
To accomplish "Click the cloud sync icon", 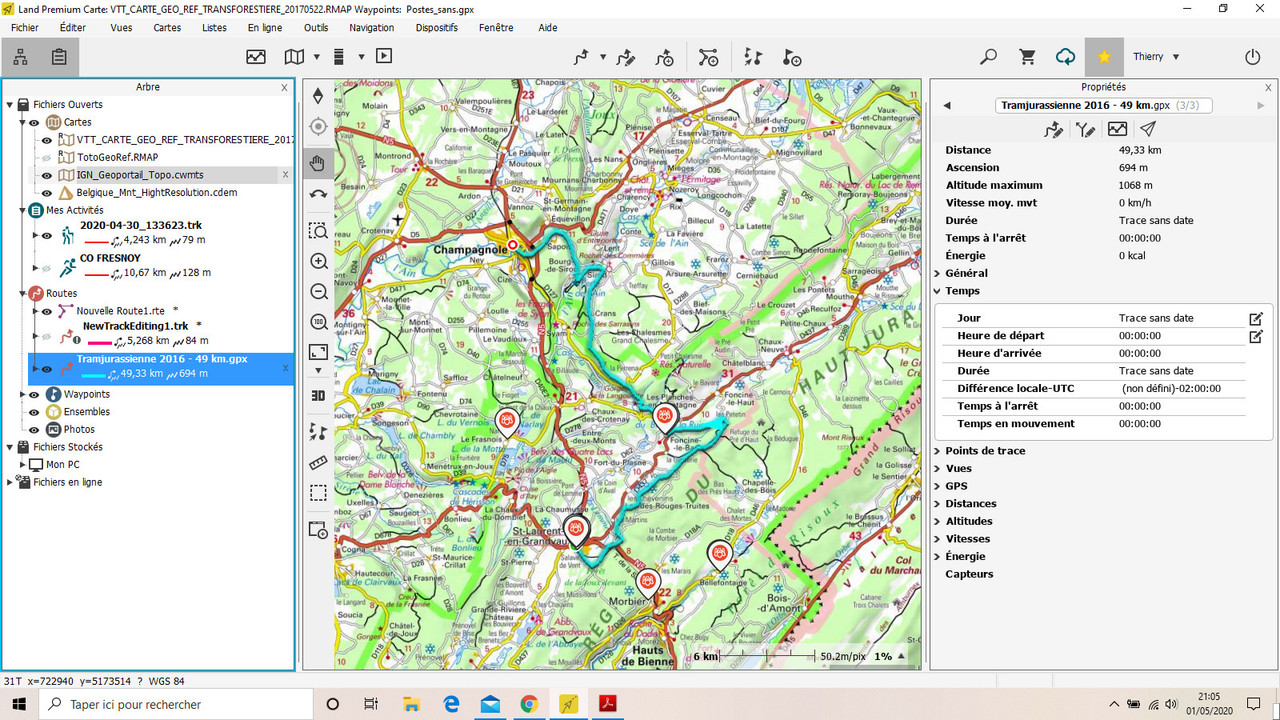I will (x=1065, y=57).
